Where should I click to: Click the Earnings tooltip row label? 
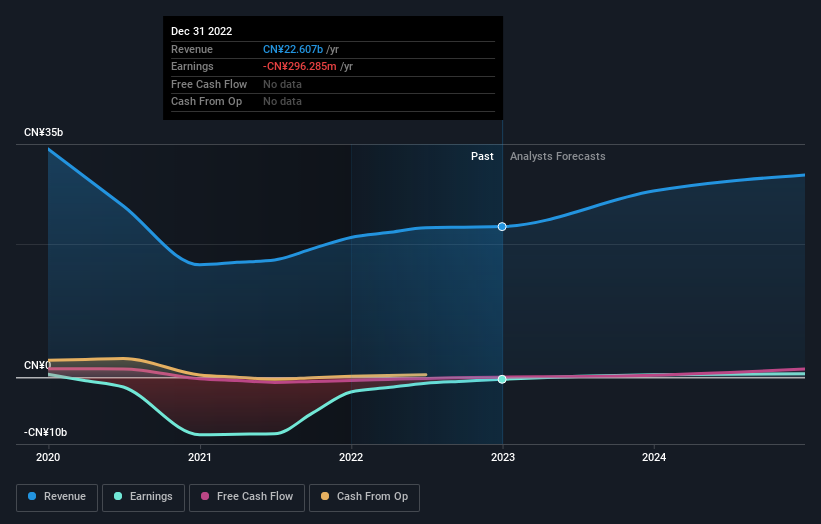click(192, 66)
